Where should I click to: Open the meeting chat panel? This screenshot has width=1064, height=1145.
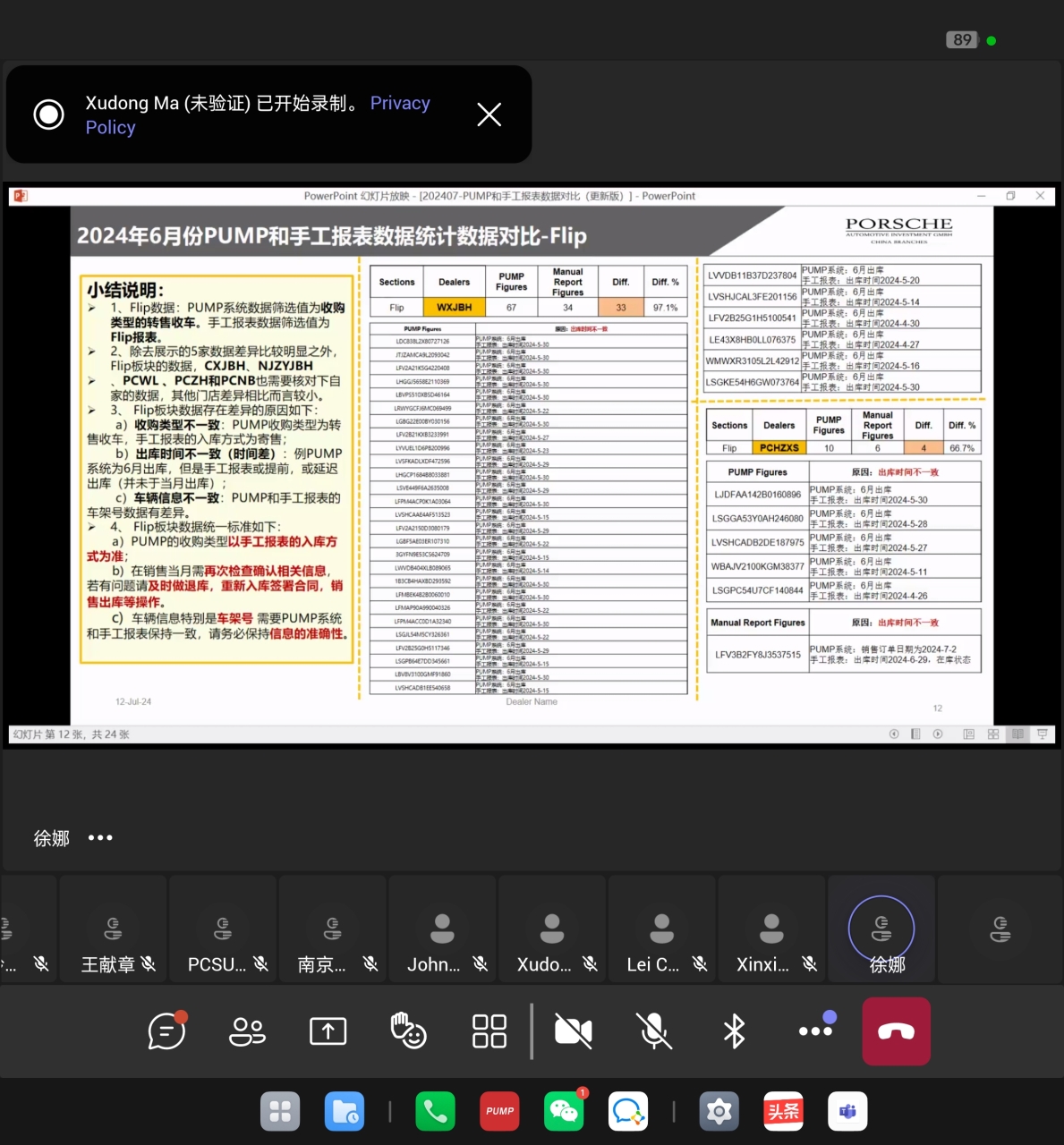(x=167, y=1030)
